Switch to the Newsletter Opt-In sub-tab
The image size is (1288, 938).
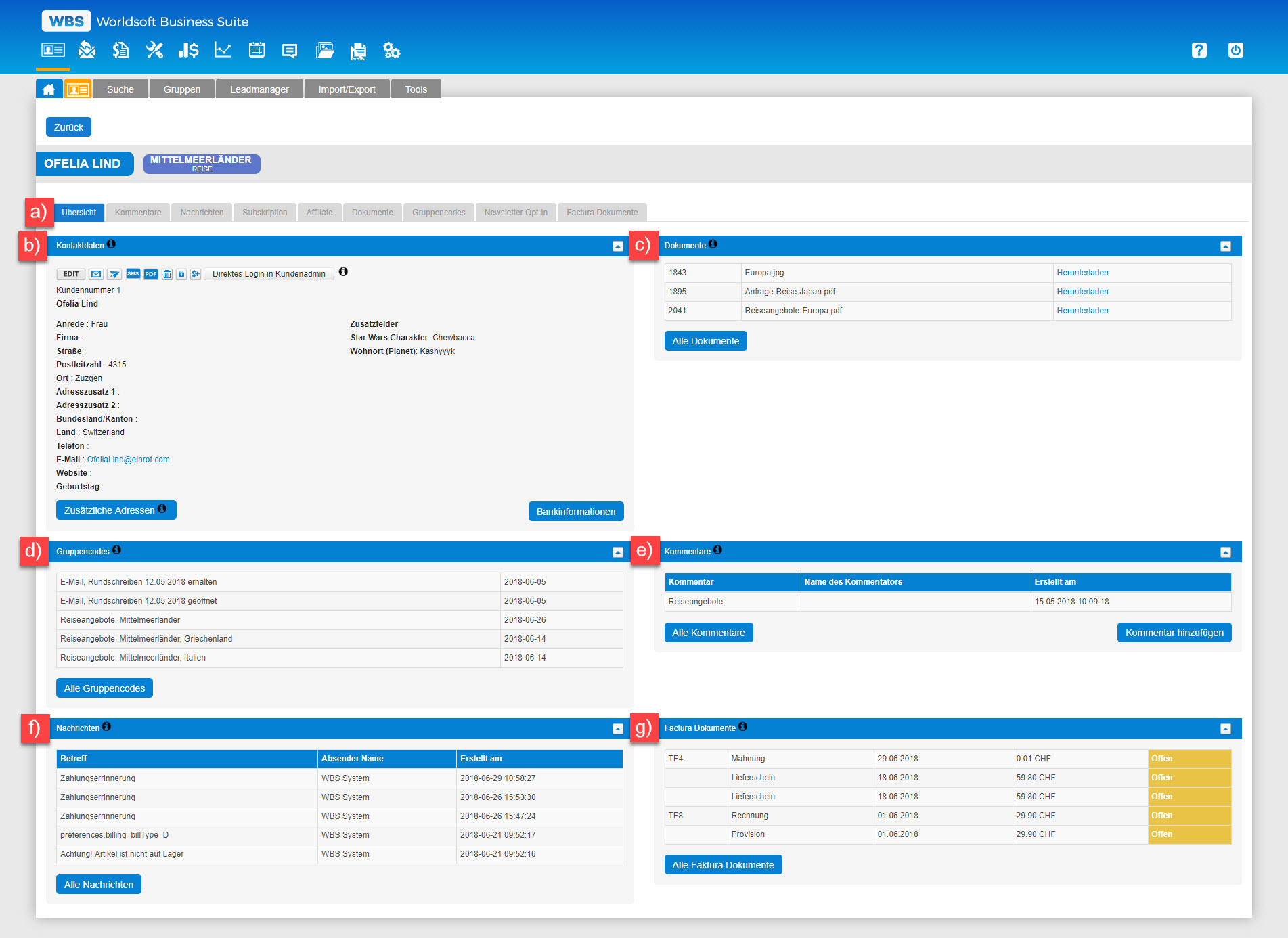pos(516,213)
